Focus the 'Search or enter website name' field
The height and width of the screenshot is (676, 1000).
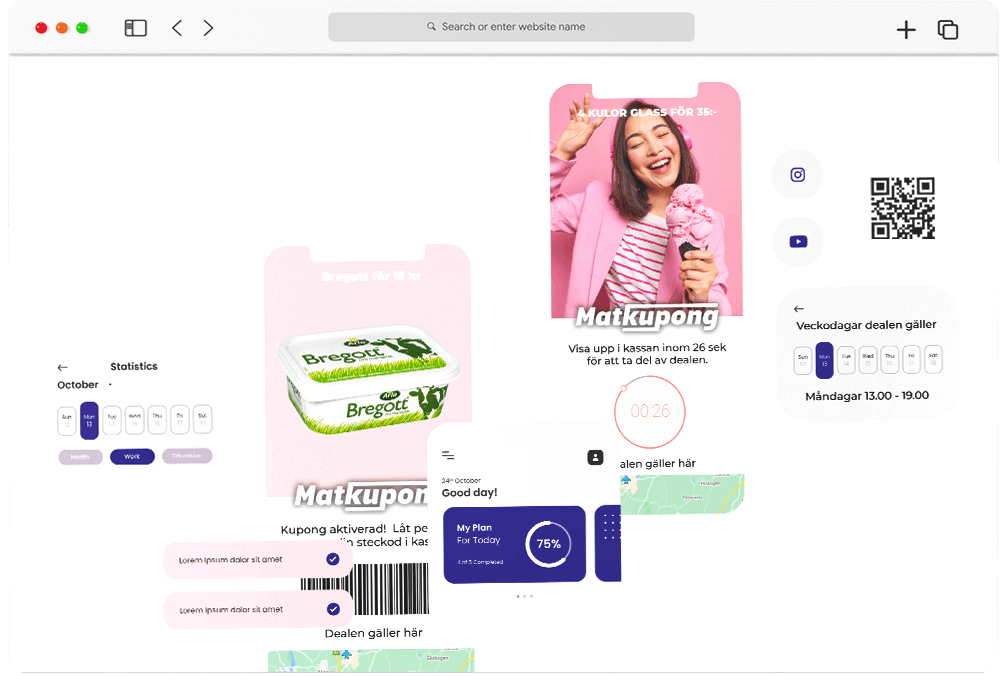click(511, 27)
